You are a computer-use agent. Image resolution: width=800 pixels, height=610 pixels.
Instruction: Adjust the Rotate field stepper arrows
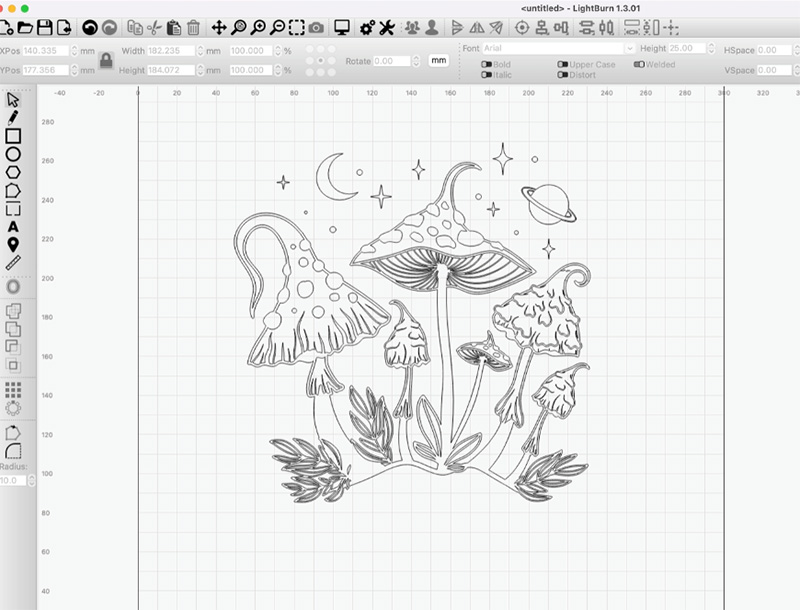[416, 61]
